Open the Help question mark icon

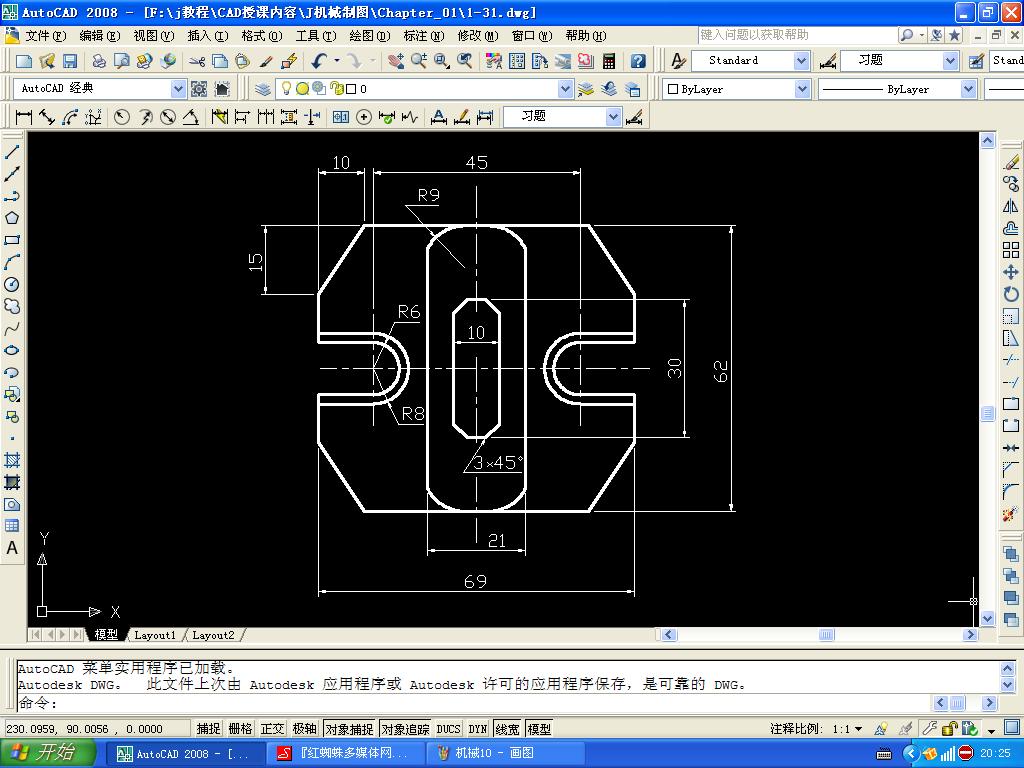coord(638,61)
